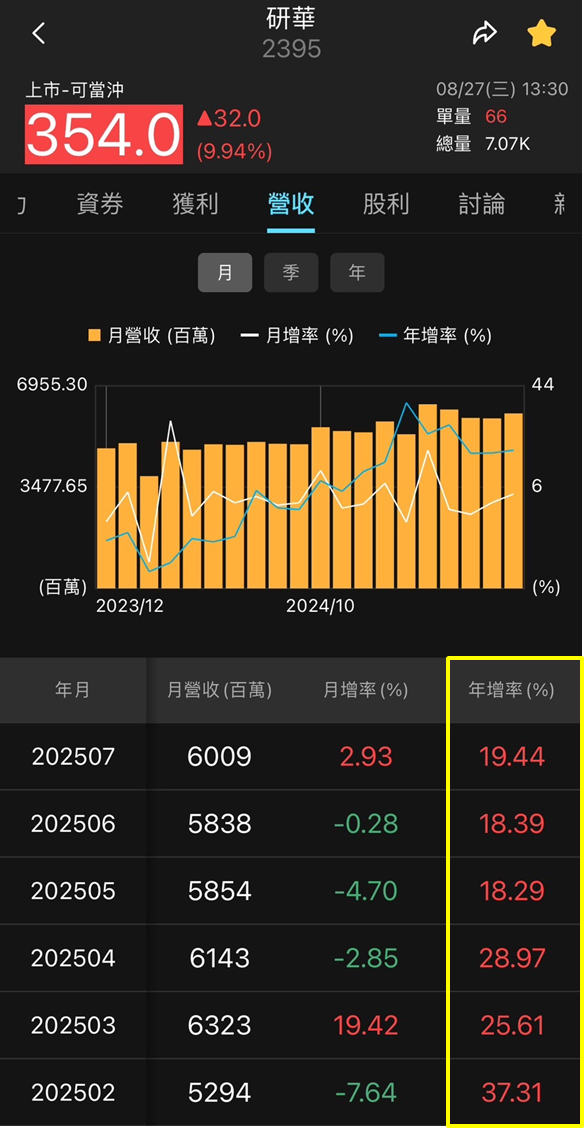The width and height of the screenshot is (584, 1128).
Task: Click the 年增率(%) column header
Action: pos(511,691)
